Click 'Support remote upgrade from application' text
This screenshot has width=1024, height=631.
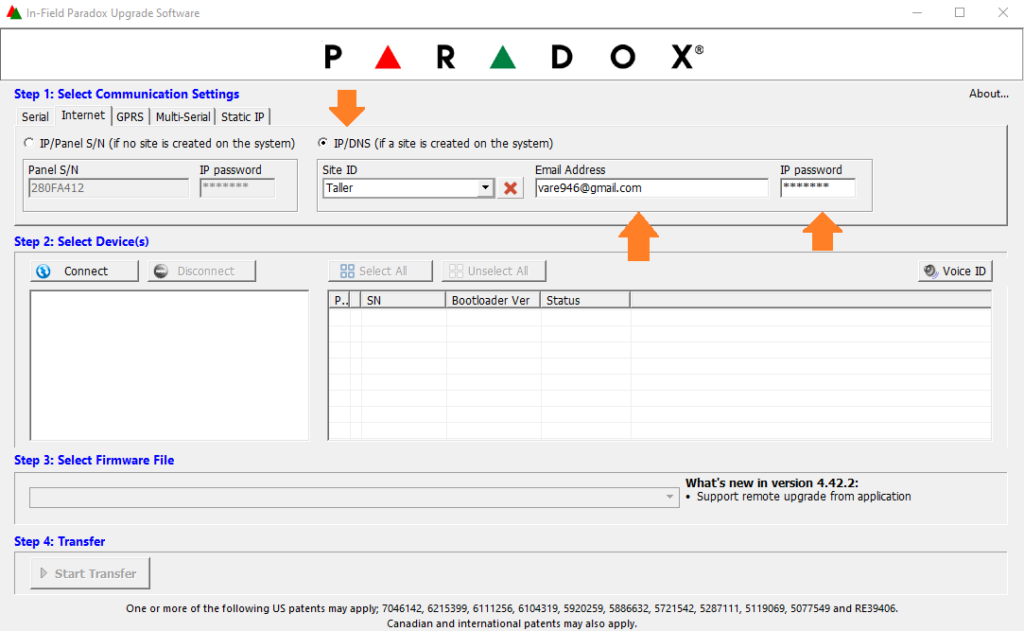[804, 497]
